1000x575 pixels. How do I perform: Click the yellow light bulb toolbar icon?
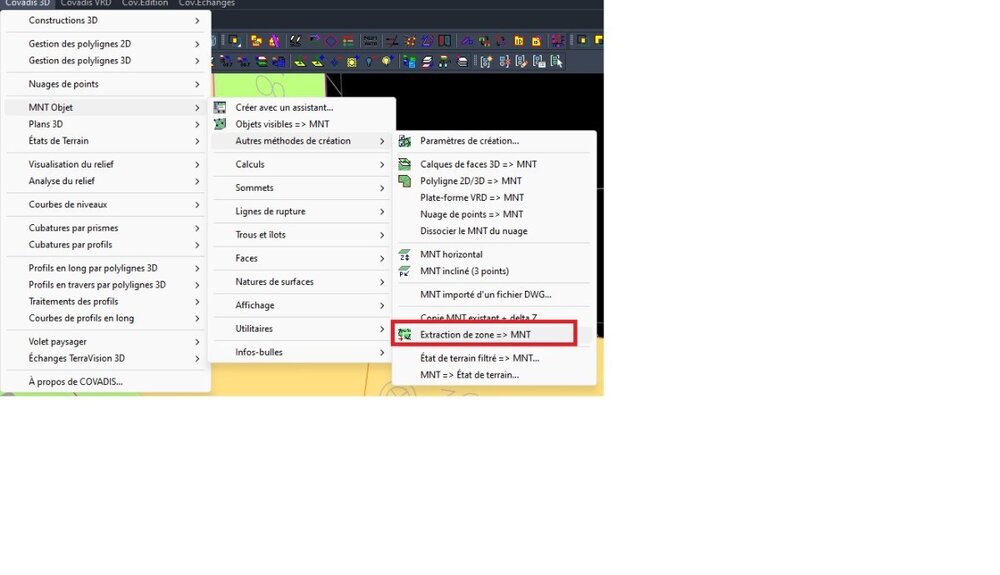point(386,61)
